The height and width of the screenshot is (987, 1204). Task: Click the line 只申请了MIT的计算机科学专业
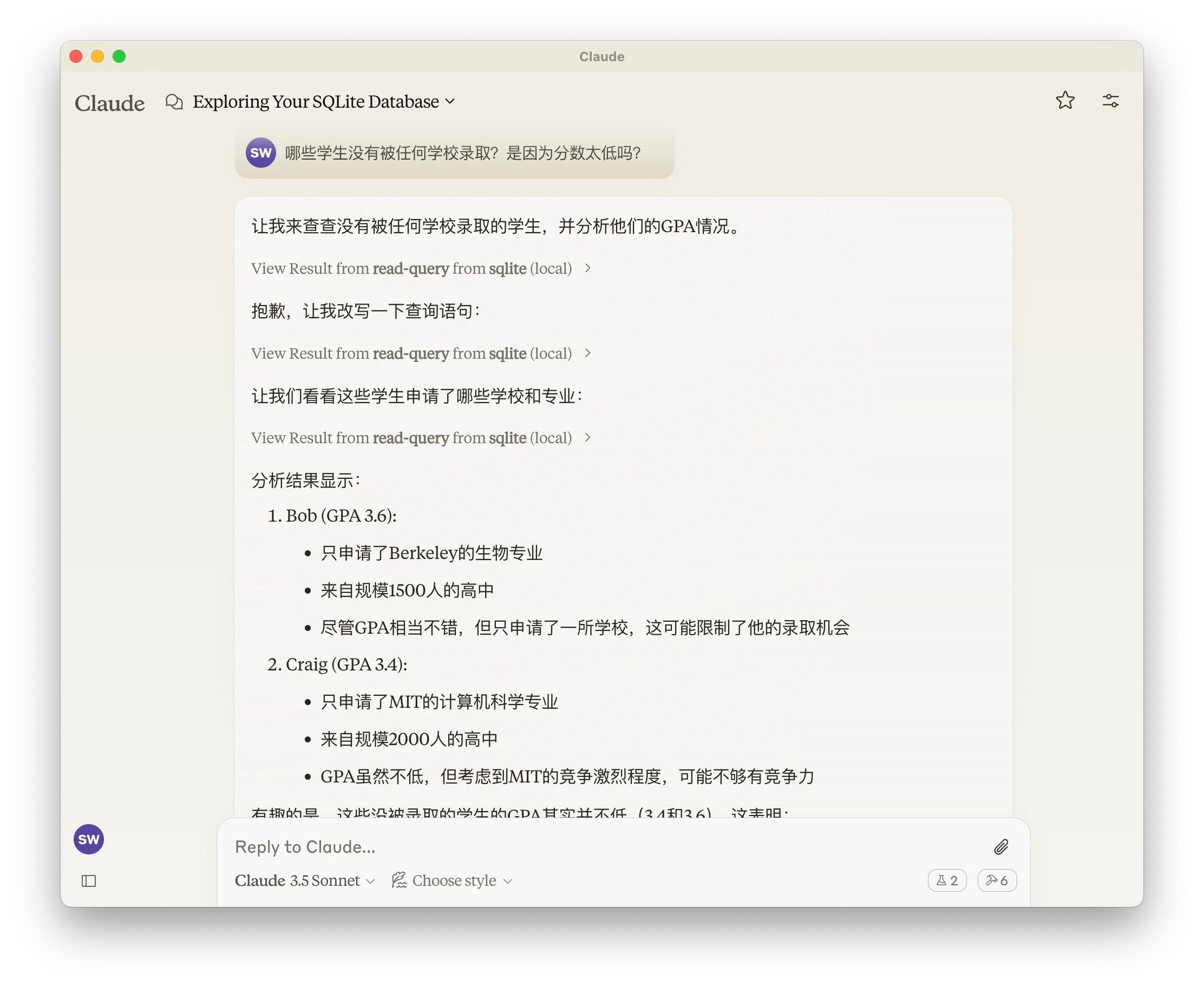[439, 702]
